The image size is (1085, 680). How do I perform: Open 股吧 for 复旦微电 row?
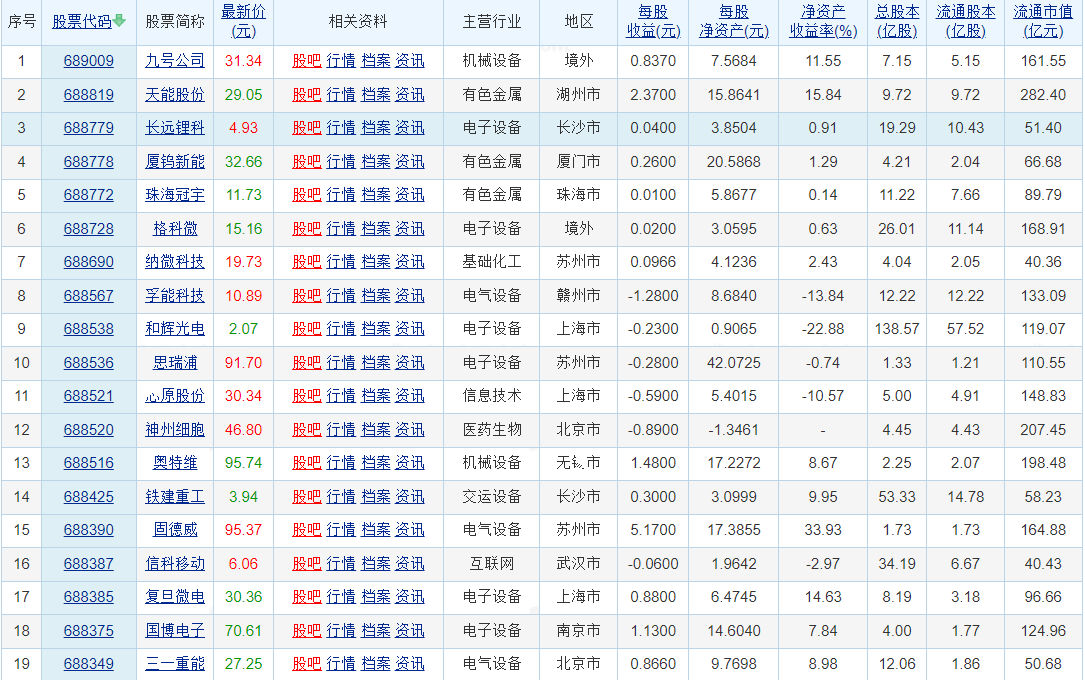tap(307, 598)
